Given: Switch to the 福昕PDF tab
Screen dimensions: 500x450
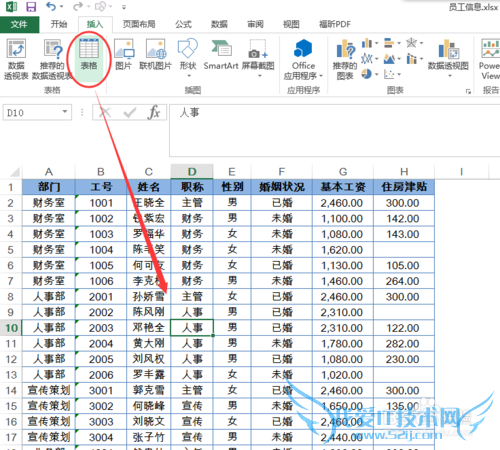Looking at the screenshot, I should [x=335, y=24].
